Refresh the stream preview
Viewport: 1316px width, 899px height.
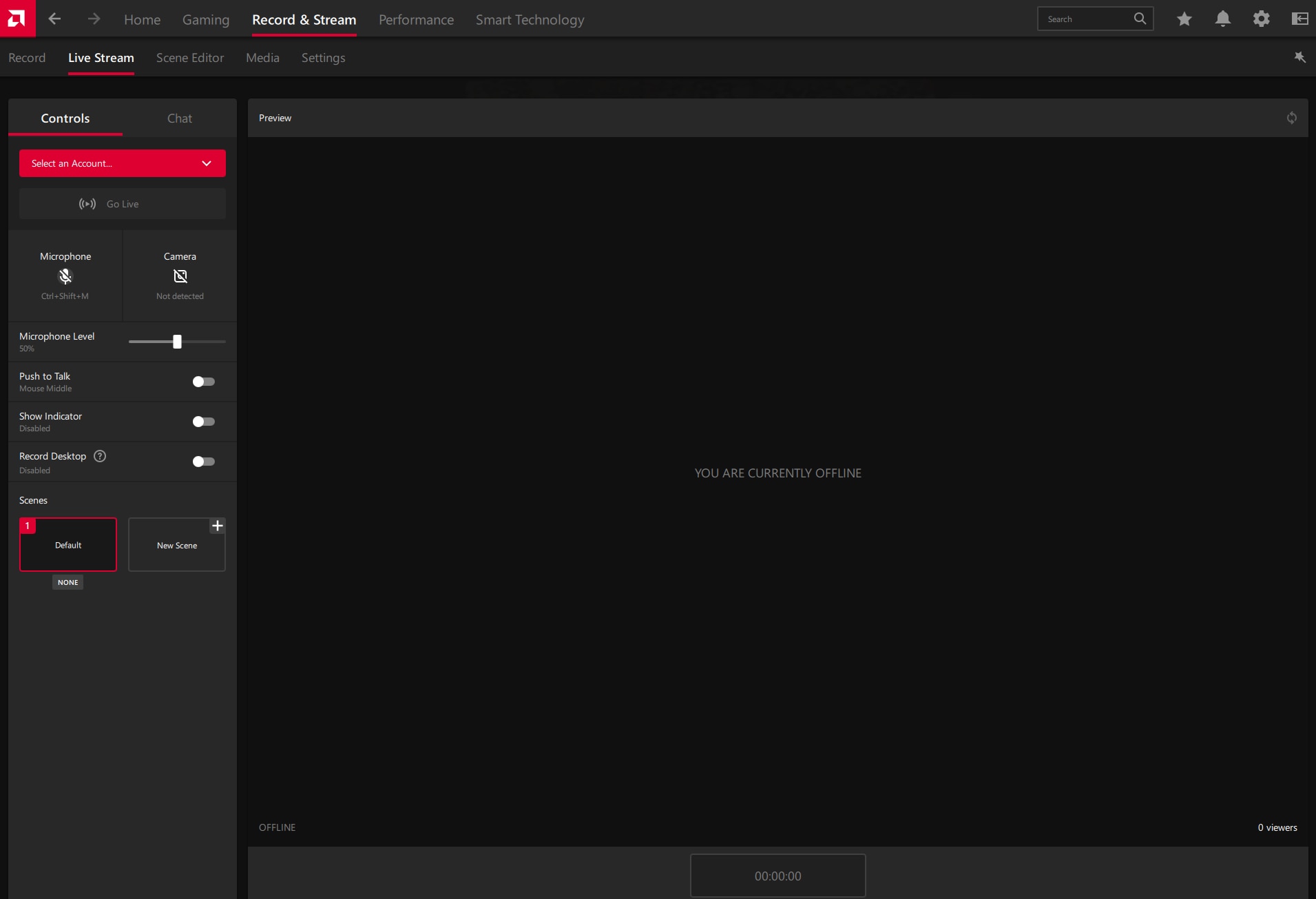[x=1292, y=117]
